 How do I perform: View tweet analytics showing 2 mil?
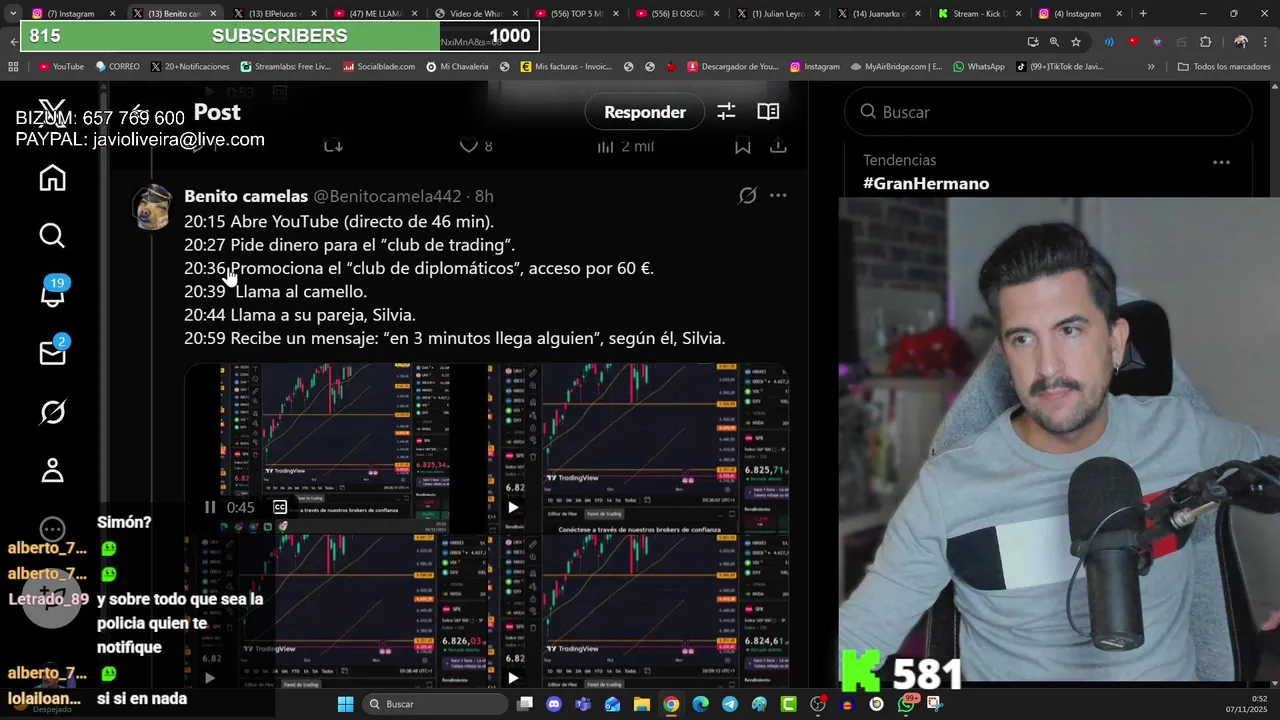tap(625, 146)
